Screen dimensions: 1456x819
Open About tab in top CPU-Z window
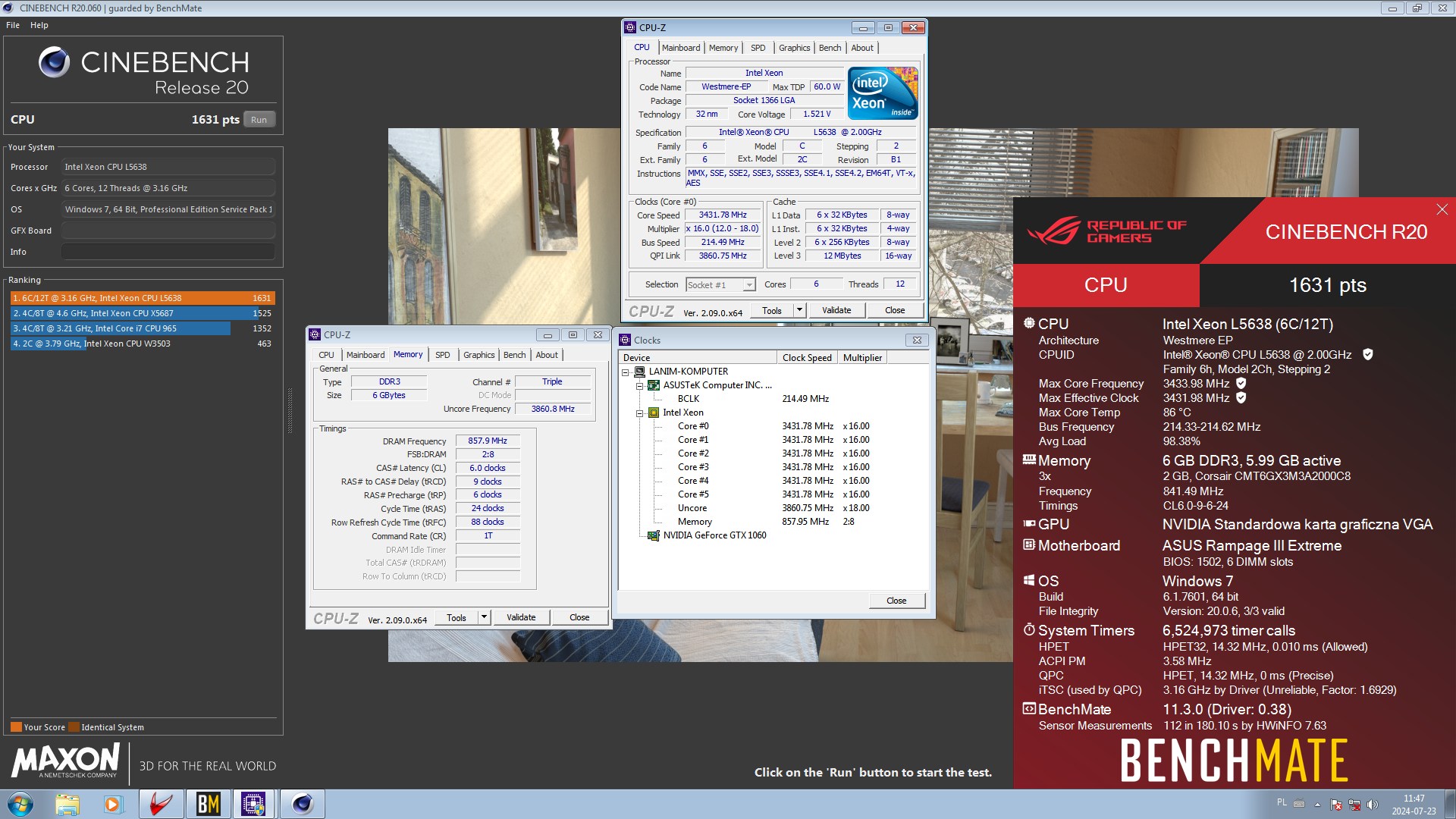[x=862, y=48]
